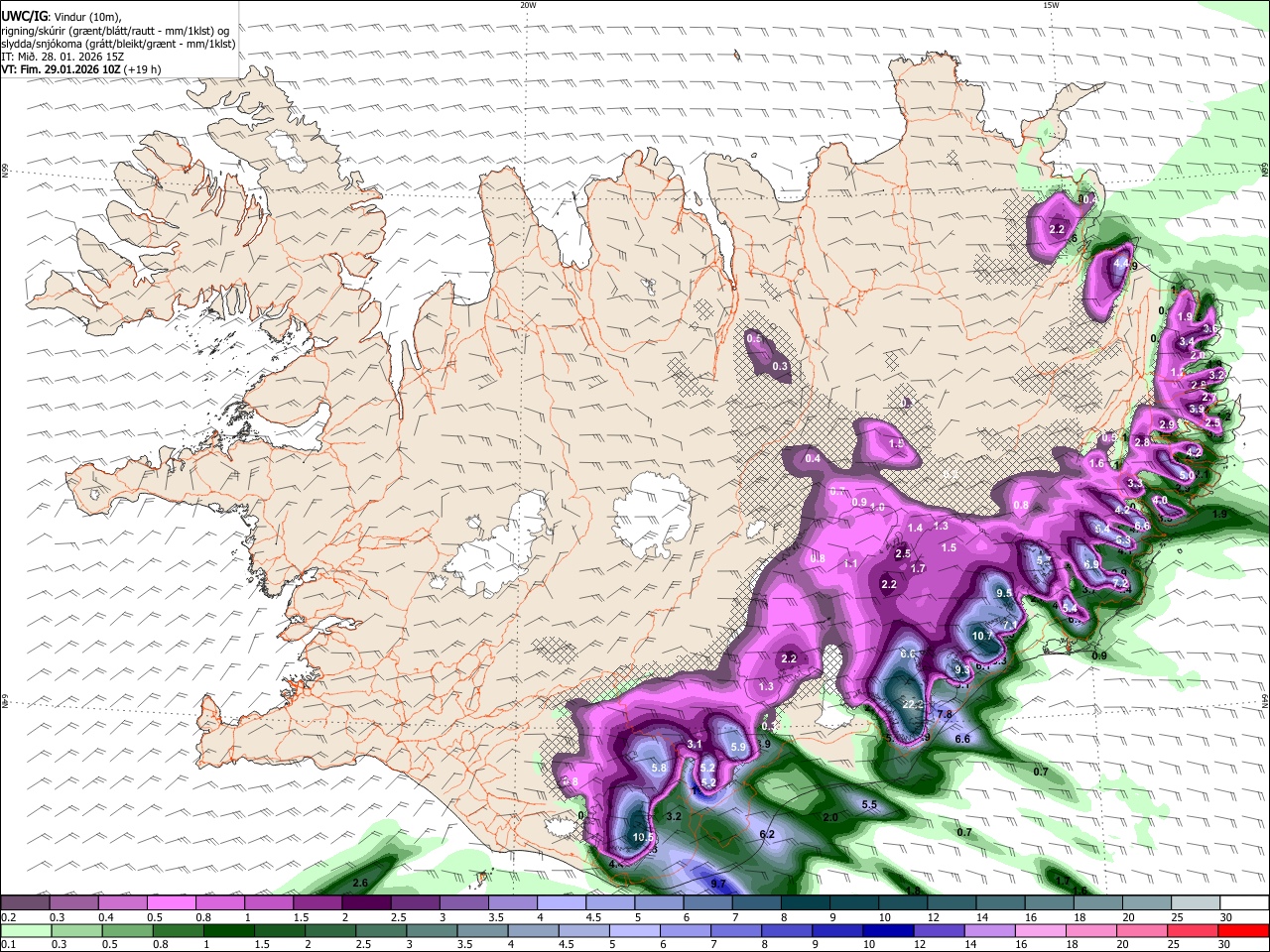Viewport: 1270px width, 952px height.
Task: Click the '15W' longitude label
Action: (1051, 5)
